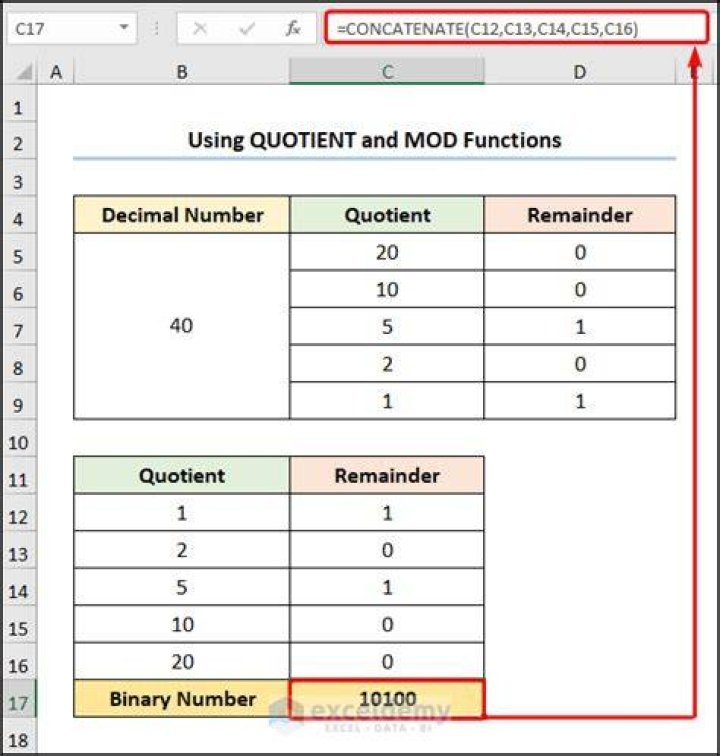Open the Name Box dropdown arrow
The image size is (720, 756).
point(124,27)
